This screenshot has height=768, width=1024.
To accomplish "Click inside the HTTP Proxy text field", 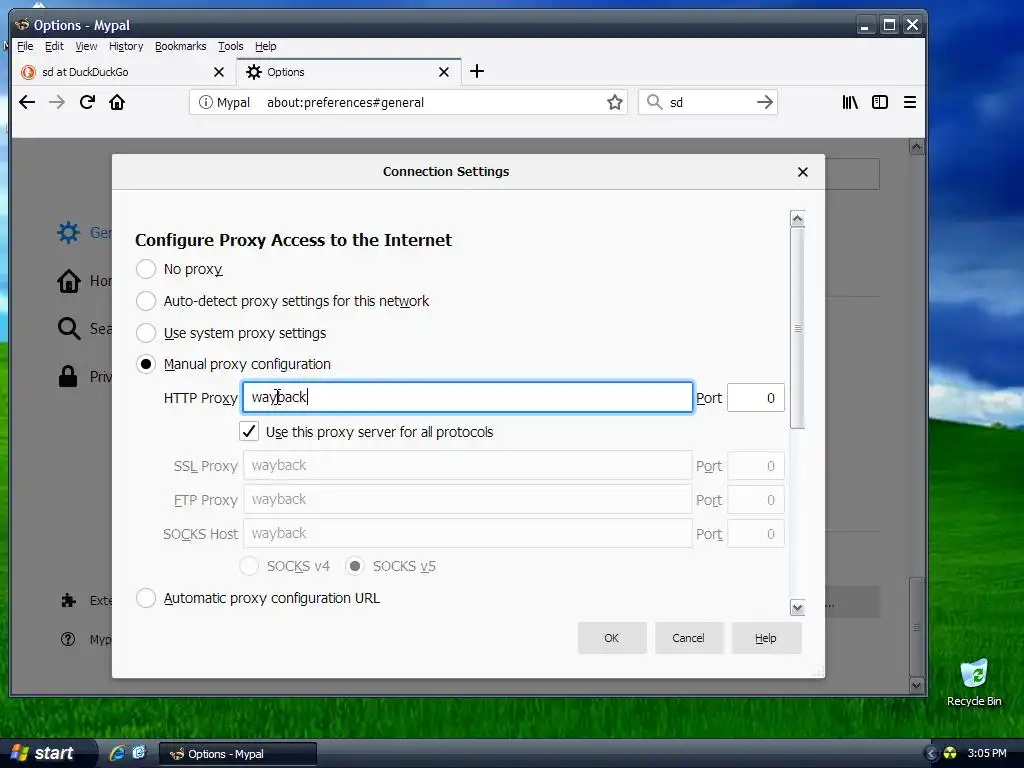I will click(x=468, y=397).
